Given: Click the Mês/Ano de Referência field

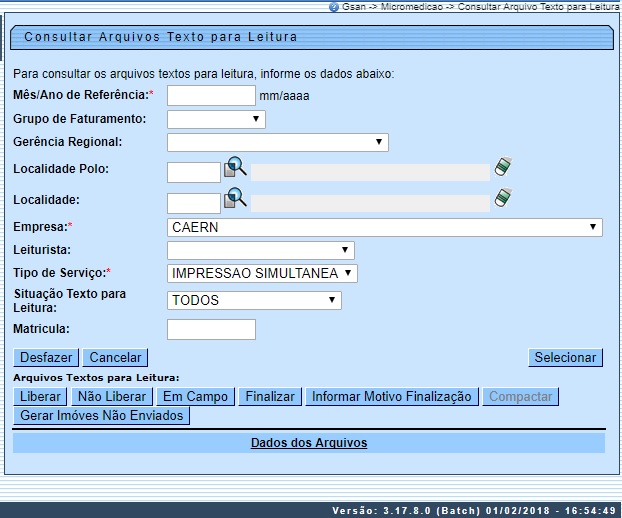Looking at the screenshot, I should pos(211,96).
